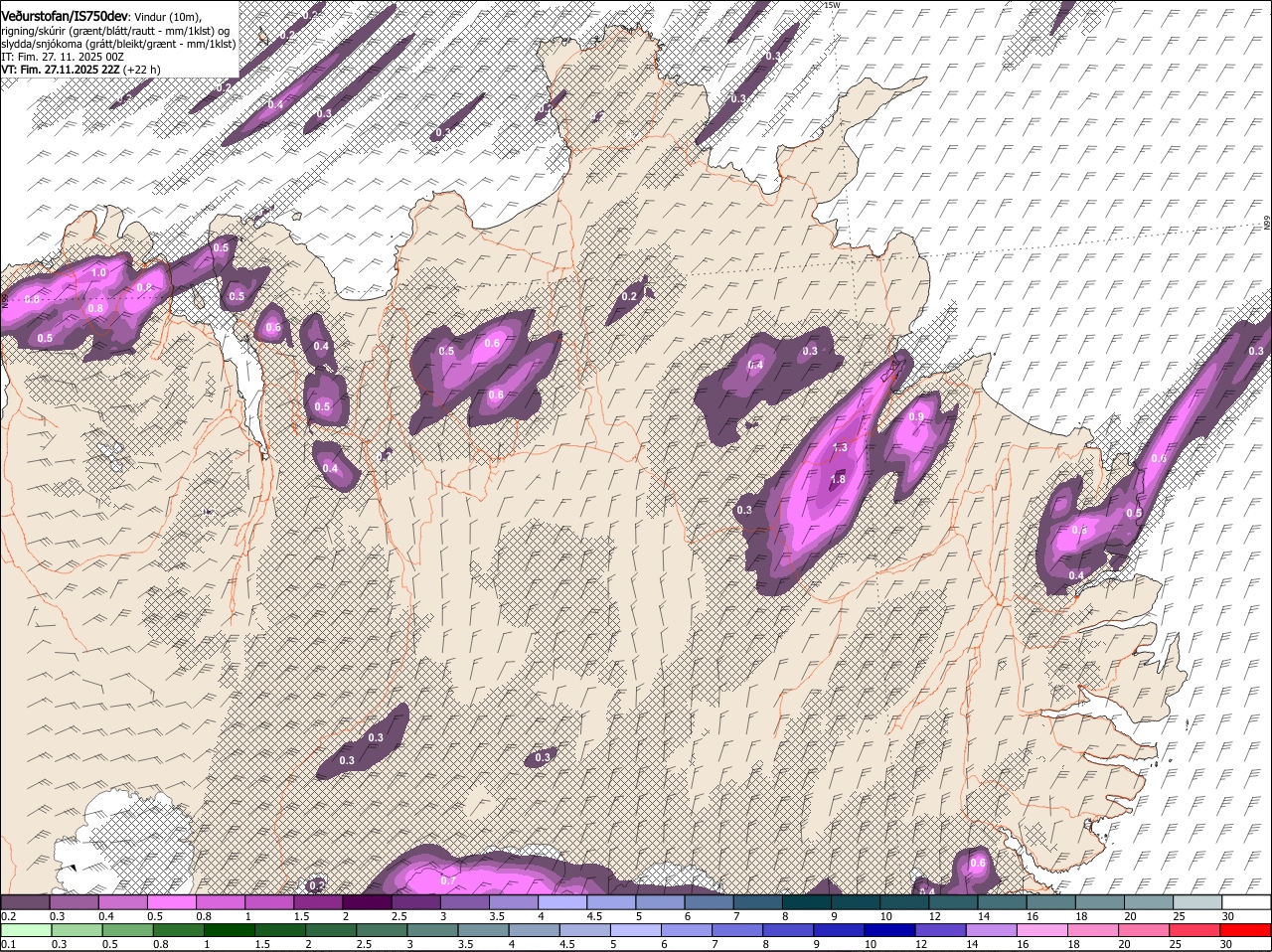Click the bright red lower swatch above 30

pyautogui.click(x=1247, y=931)
